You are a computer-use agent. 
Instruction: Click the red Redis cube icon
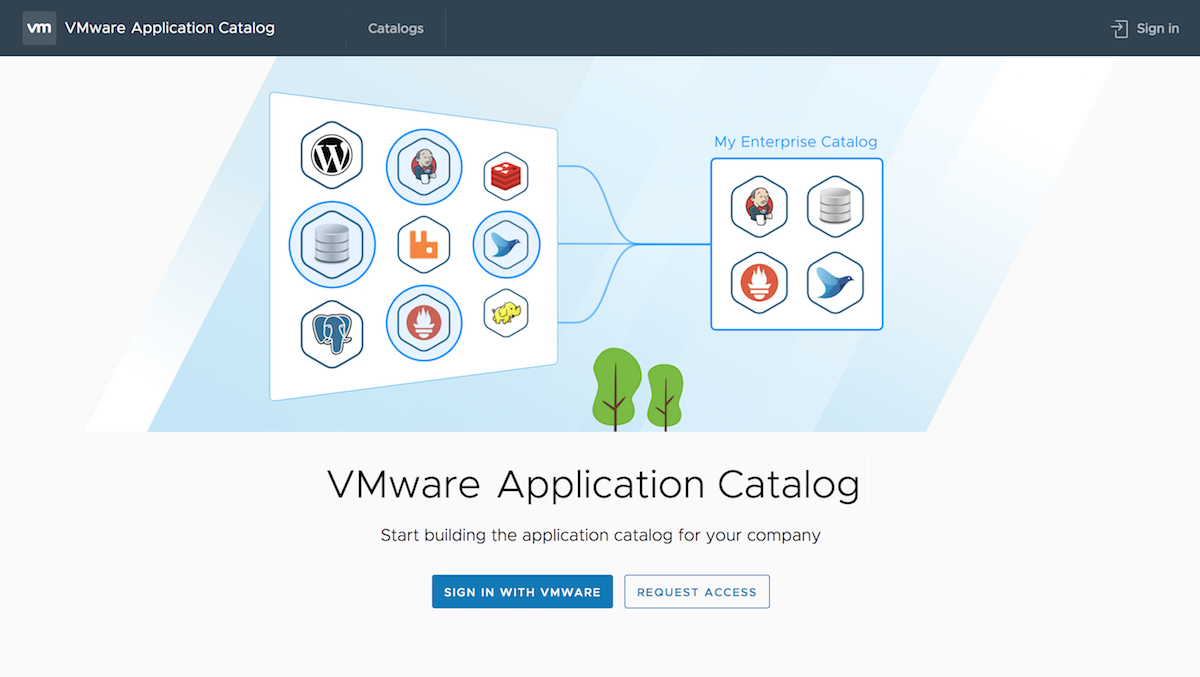(505, 178)
